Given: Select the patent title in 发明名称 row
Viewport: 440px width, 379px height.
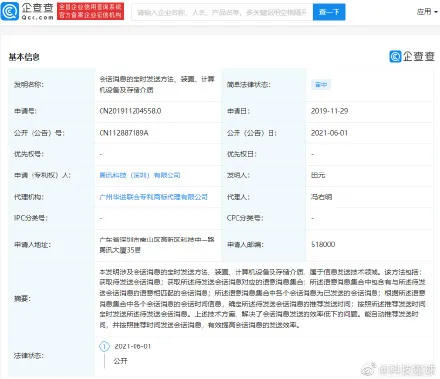Looking at the screenshot, I should pyautogui.click(x=157, y=84).
